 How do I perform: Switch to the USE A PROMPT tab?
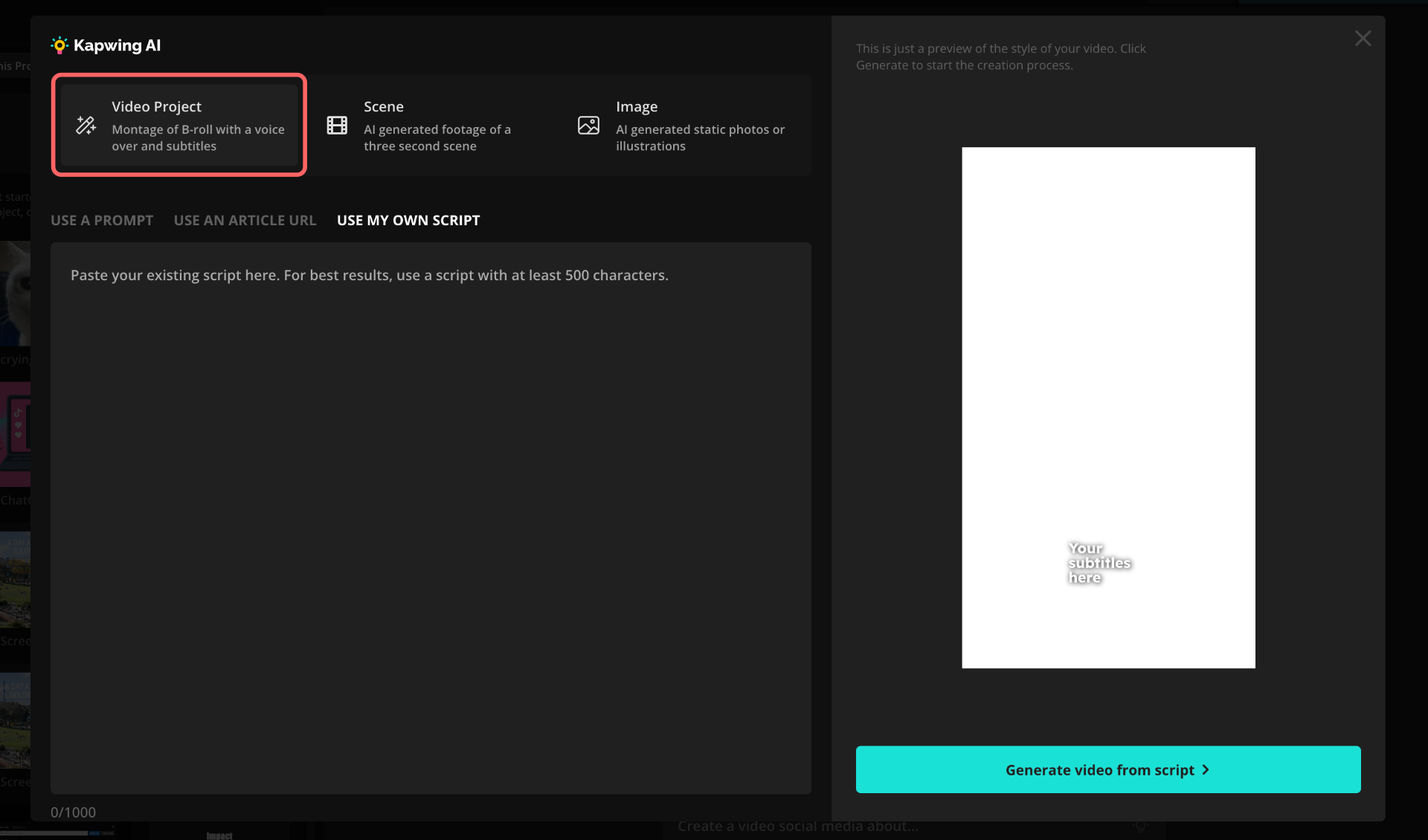coord(102,220)
